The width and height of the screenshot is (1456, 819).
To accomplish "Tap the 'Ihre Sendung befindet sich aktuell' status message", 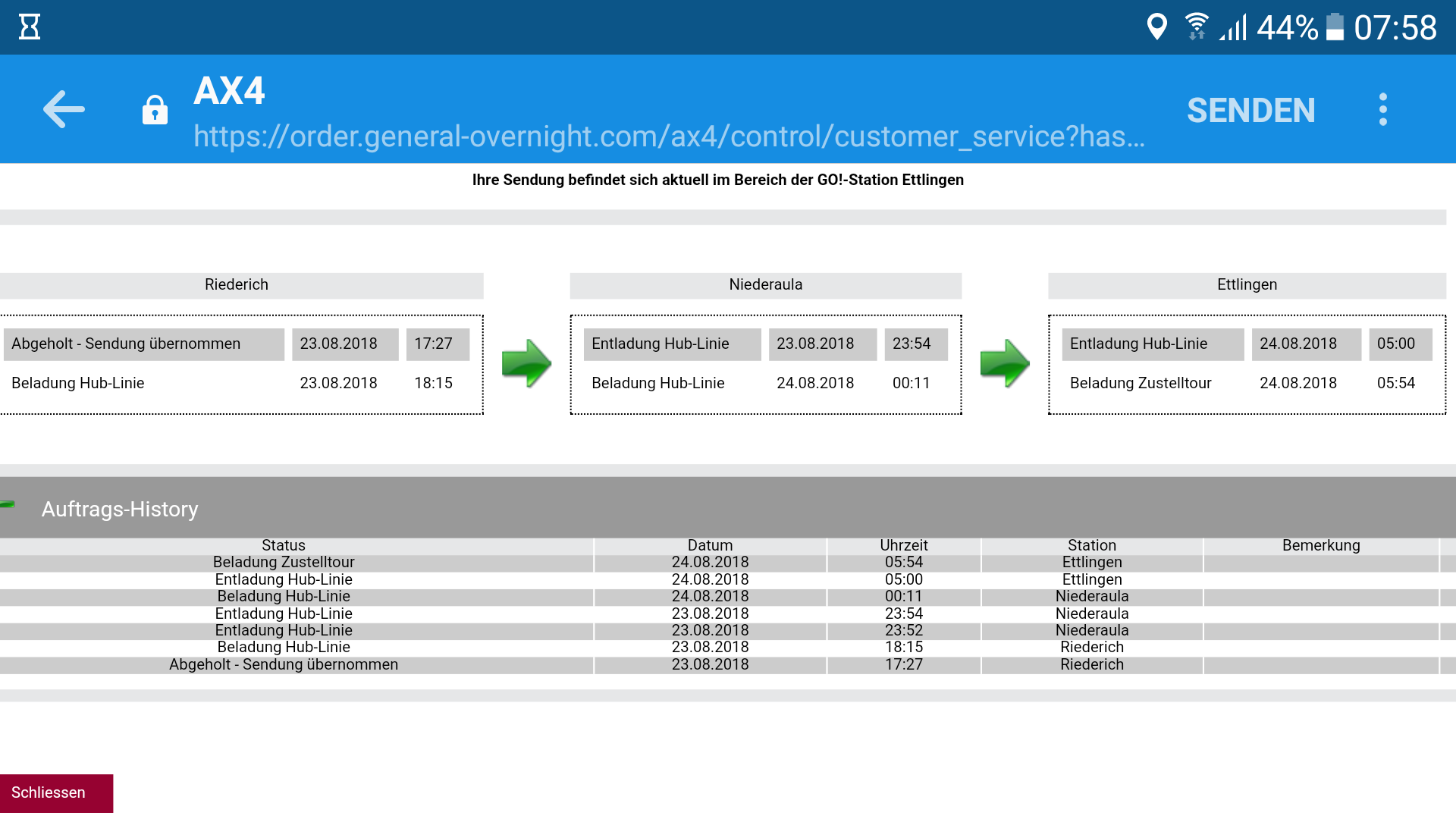I will (718, 180).
